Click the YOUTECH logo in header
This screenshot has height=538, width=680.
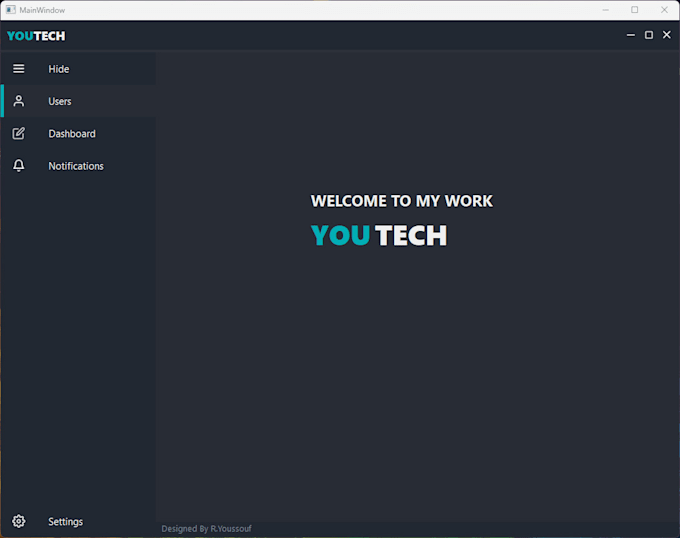[36, 36]
